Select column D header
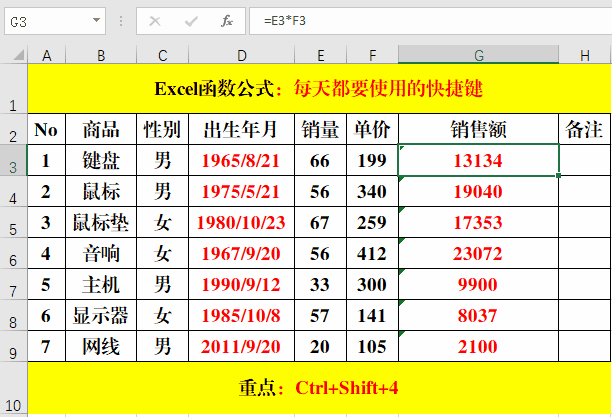 (241, 55)
